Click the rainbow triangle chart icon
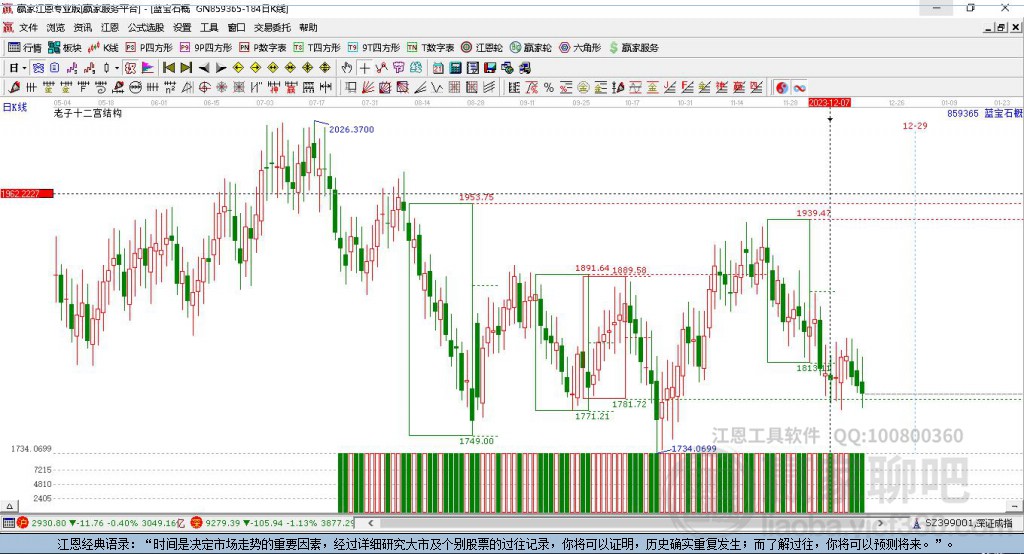1024x554 pixels. click(x=148, y=68)
